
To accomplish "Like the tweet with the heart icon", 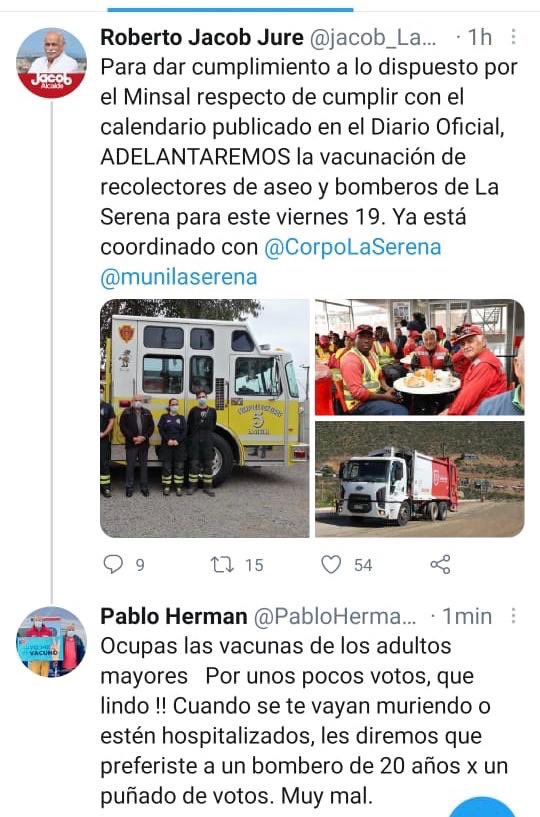I will point(331,564).
